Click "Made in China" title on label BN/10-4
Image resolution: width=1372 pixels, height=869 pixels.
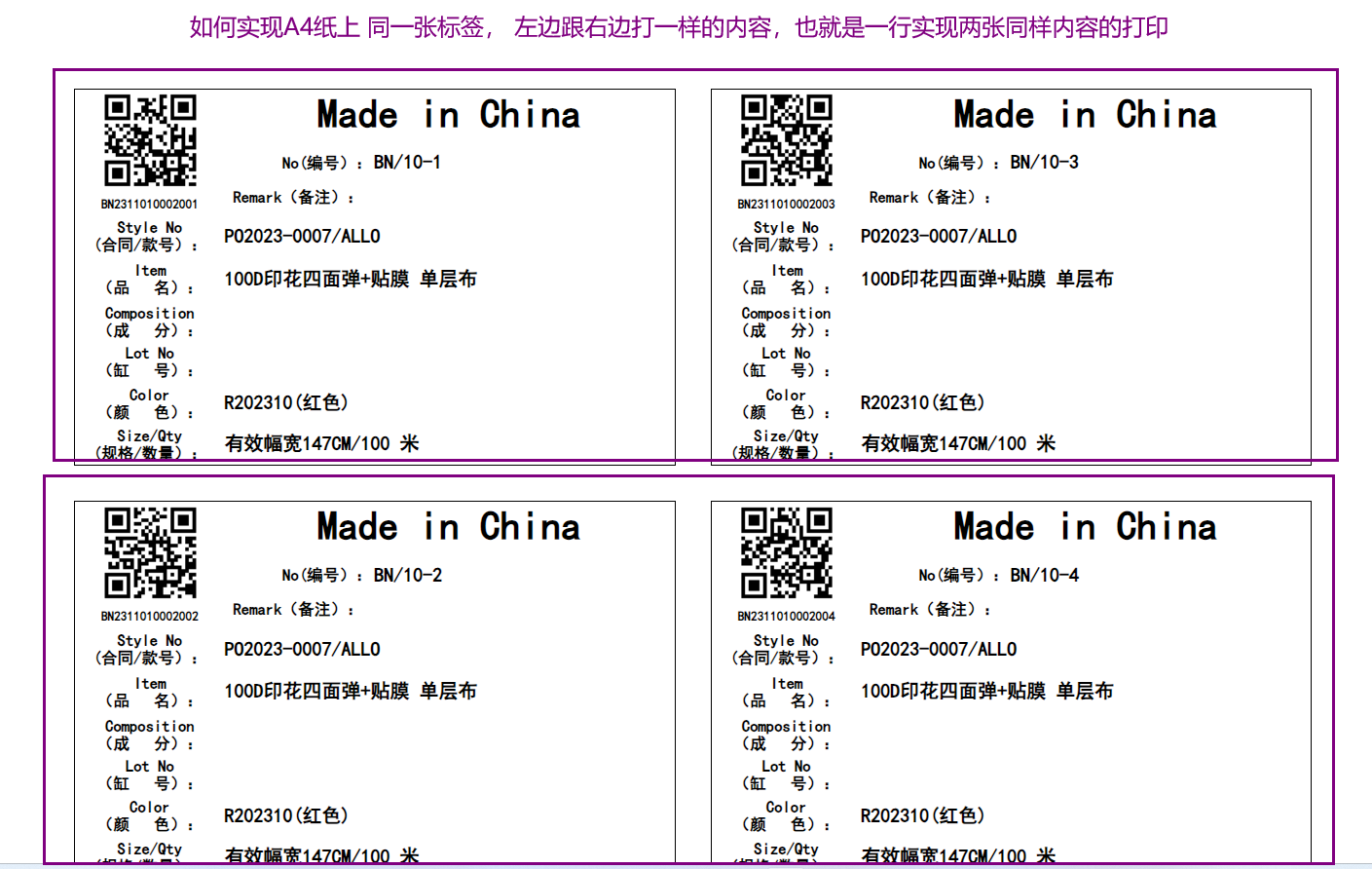pos(1085,527)
